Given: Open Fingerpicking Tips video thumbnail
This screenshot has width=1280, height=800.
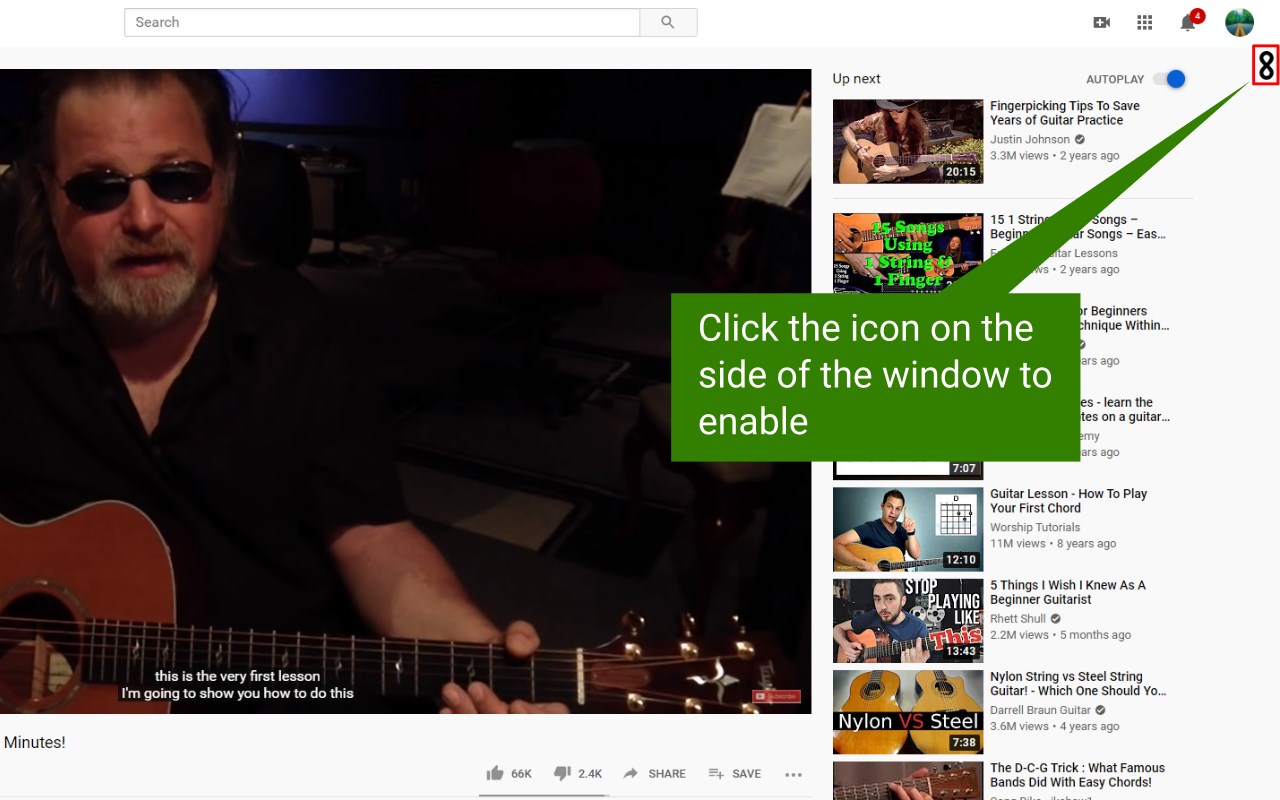Looking at the screenshot, I should pos(908,141).
